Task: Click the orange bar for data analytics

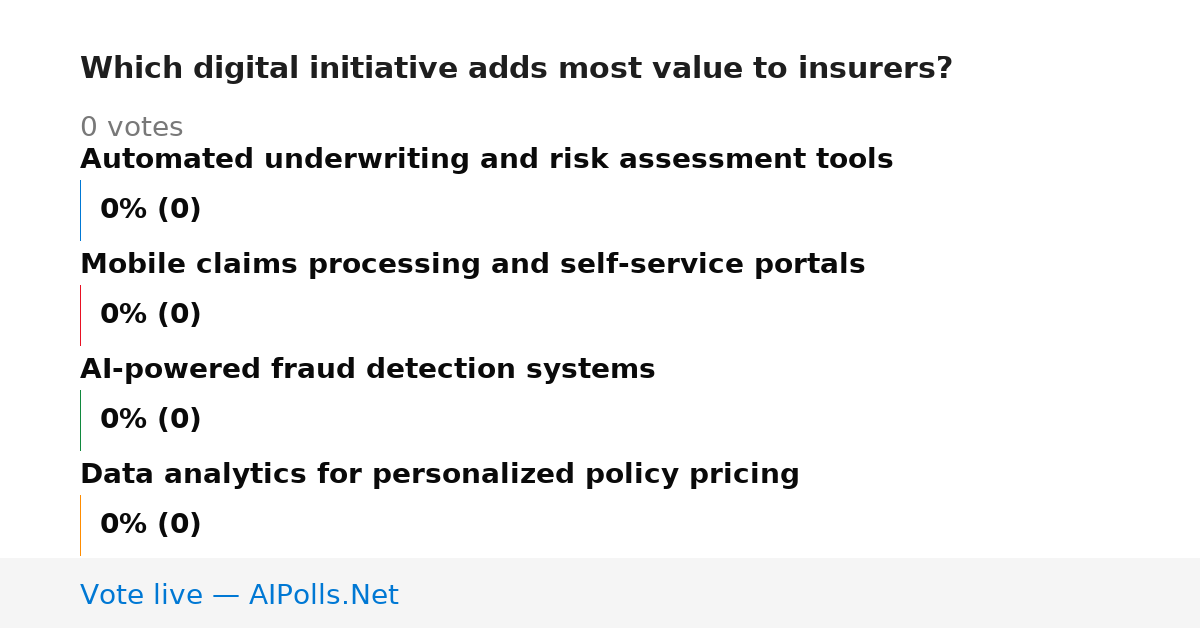Action: (x=80, y=525)
